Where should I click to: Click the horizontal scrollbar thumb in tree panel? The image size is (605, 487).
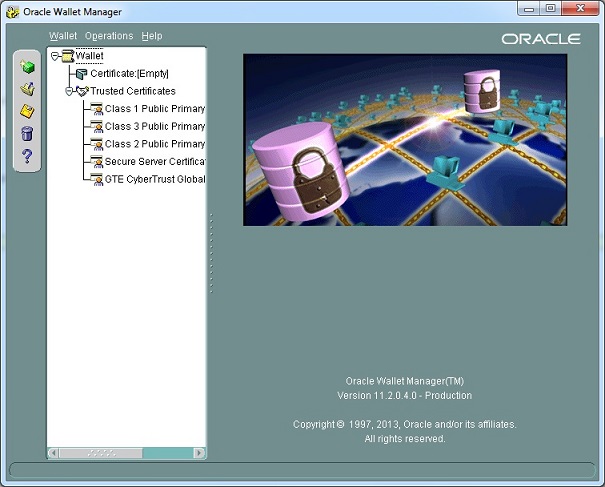[x=101, y=453]
